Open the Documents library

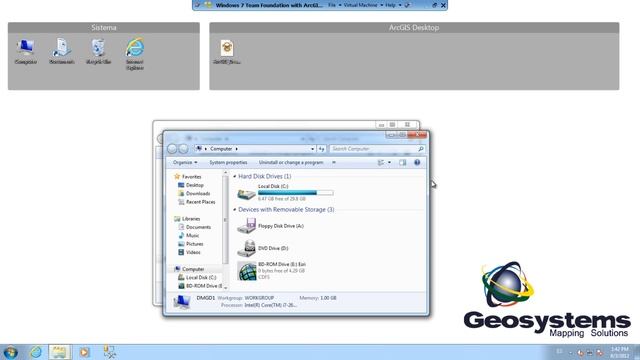click(198, 227)
